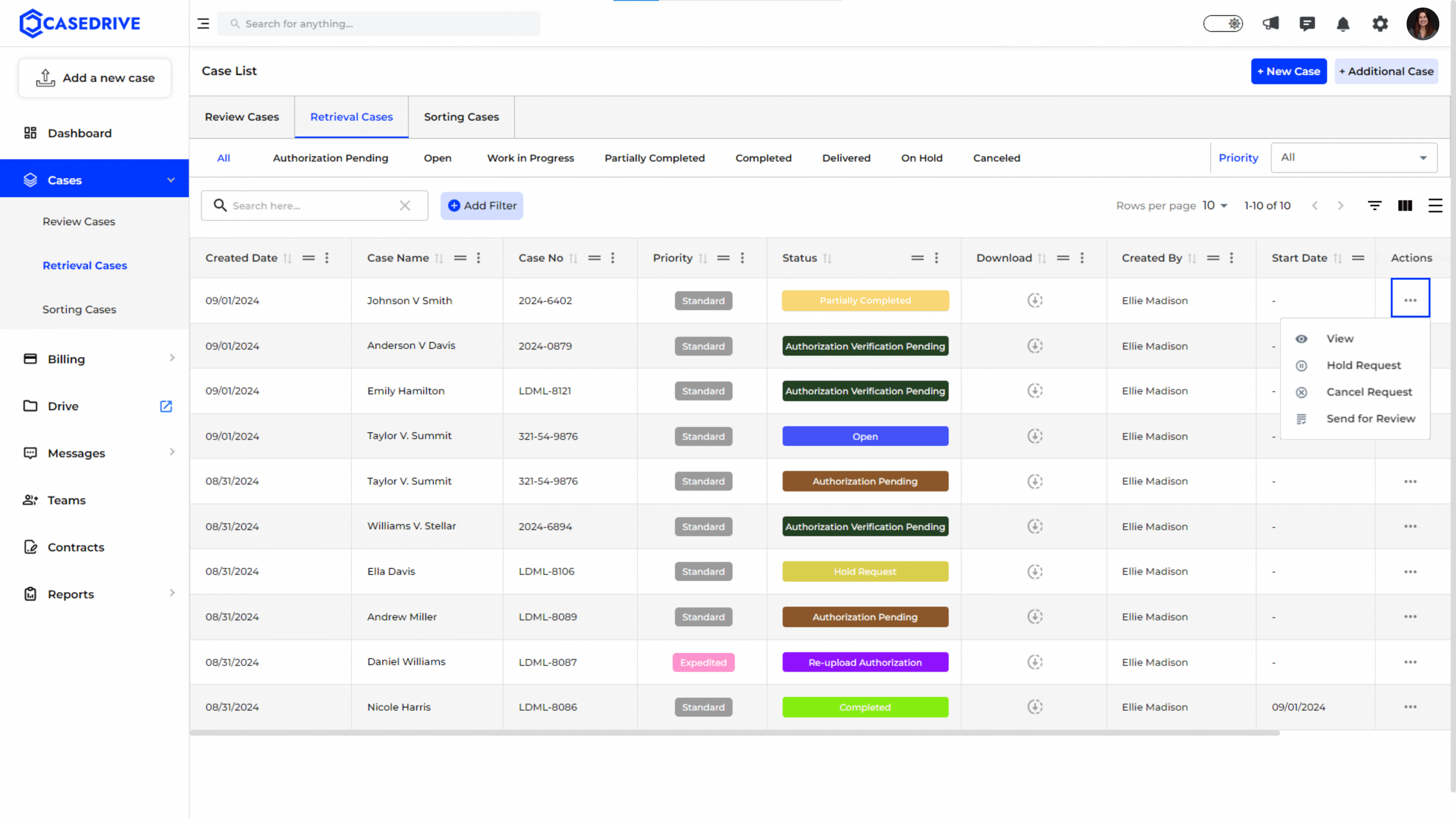1456x819 pixels.
Task: Filter by Authorization Pending status
Action: point(331,158)
